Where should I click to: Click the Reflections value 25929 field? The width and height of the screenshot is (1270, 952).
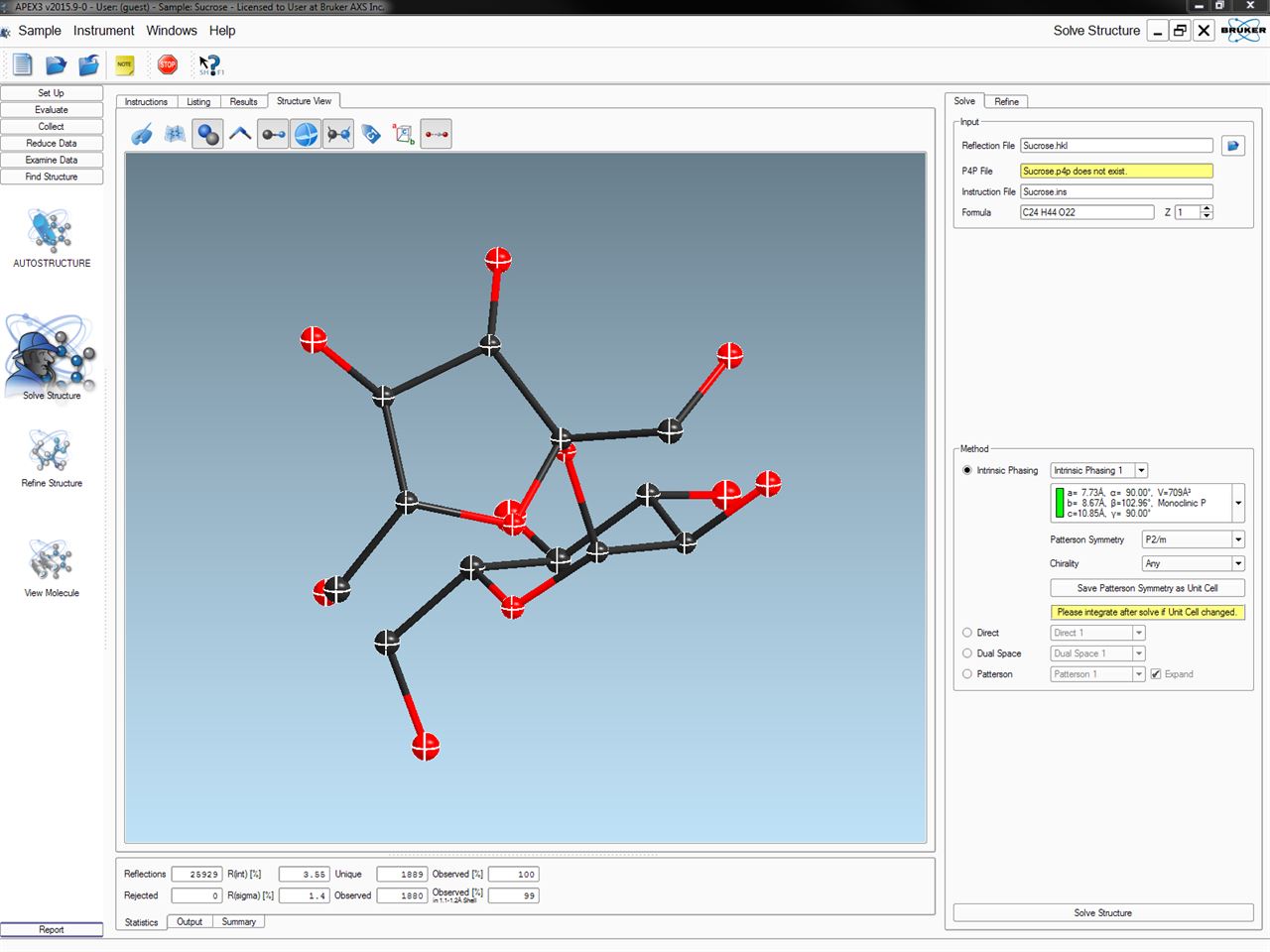pyautogui.click(x=196, y=875)
